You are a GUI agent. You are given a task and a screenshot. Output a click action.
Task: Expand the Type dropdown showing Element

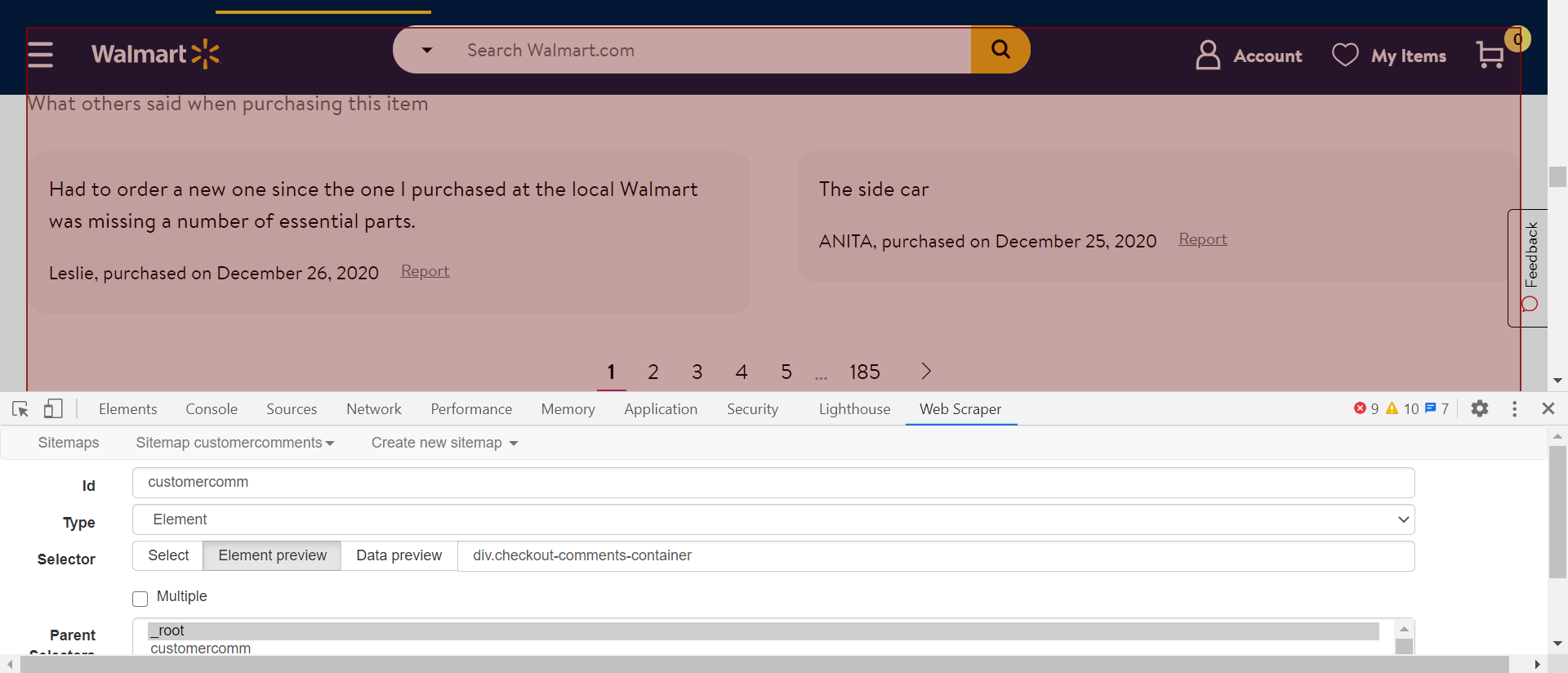coord(773,519)
